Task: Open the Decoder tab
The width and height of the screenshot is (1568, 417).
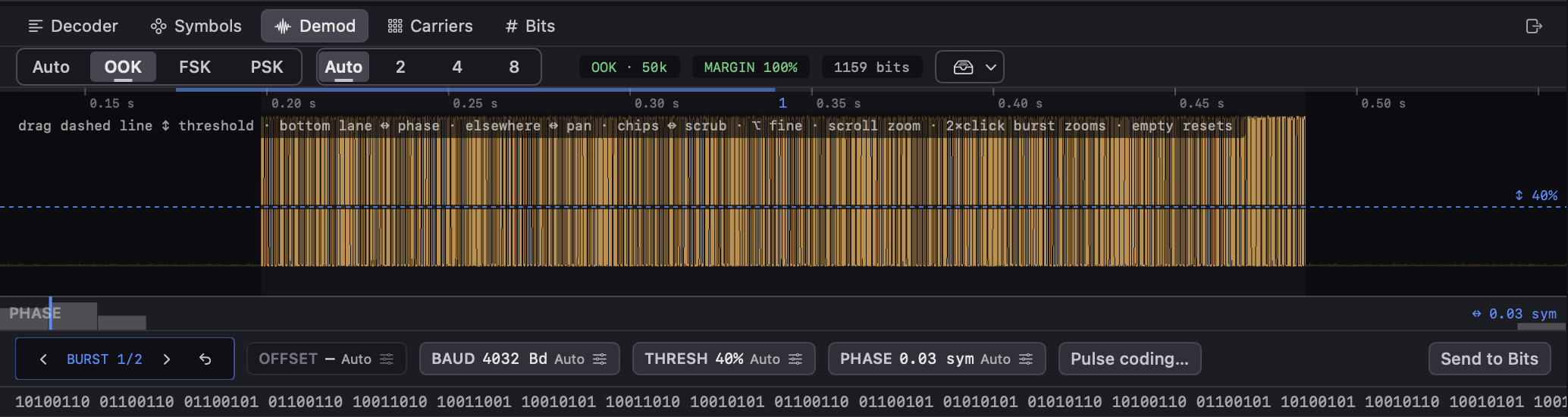Action: pos(73,26)
